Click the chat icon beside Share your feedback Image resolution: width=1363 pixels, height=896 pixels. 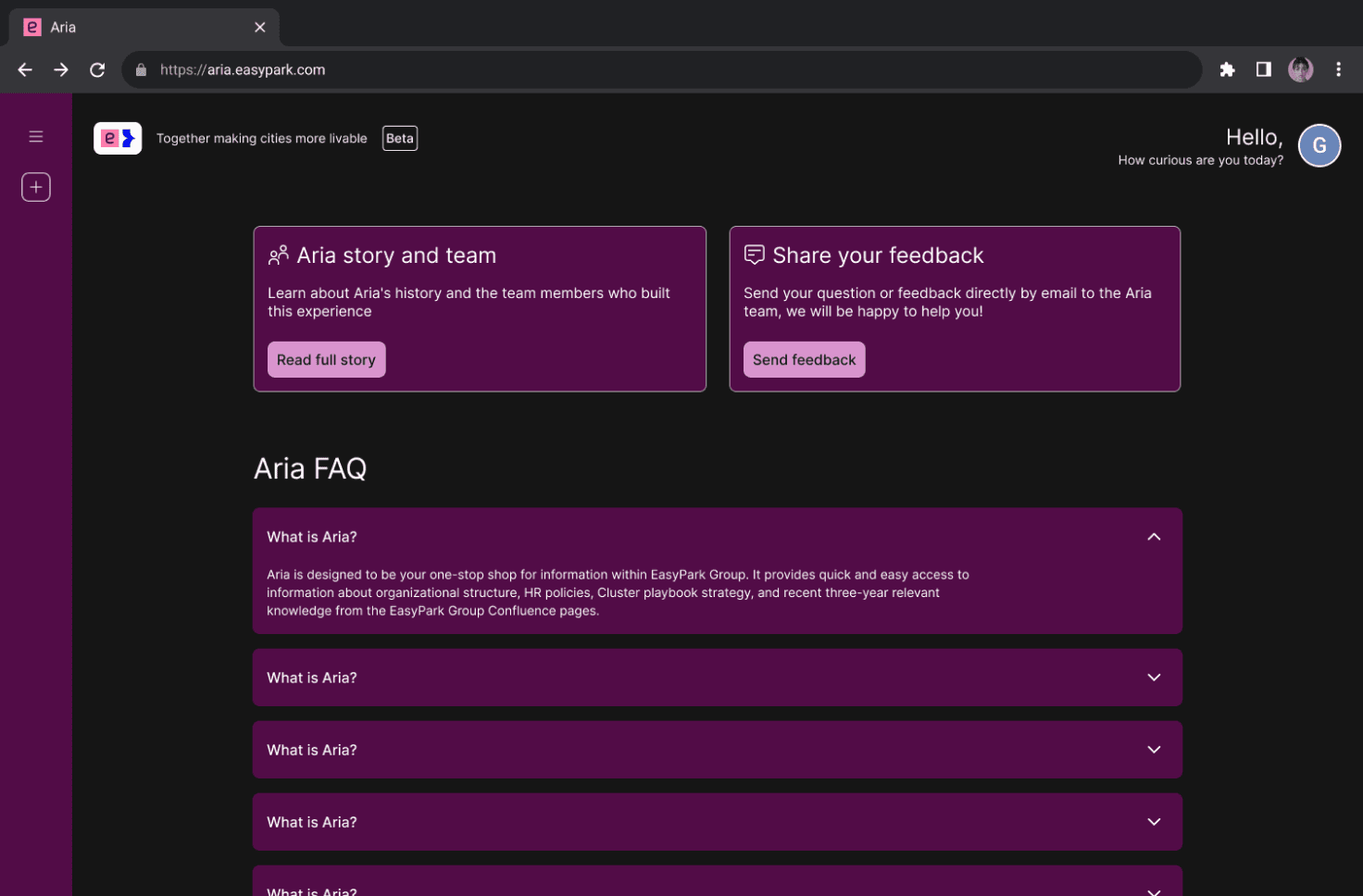755,255
